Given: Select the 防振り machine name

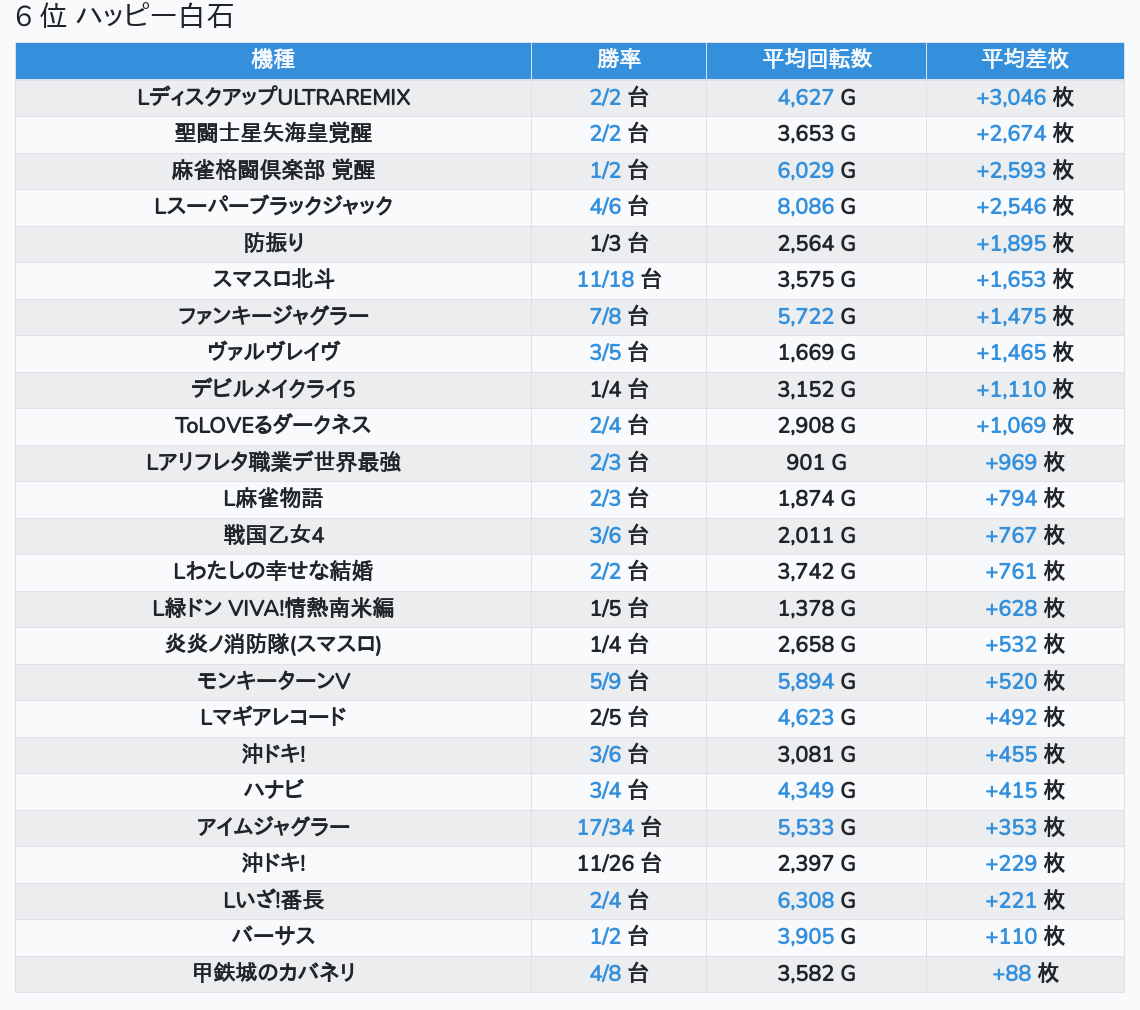Looking at the screenshot, I should point(273,243).
